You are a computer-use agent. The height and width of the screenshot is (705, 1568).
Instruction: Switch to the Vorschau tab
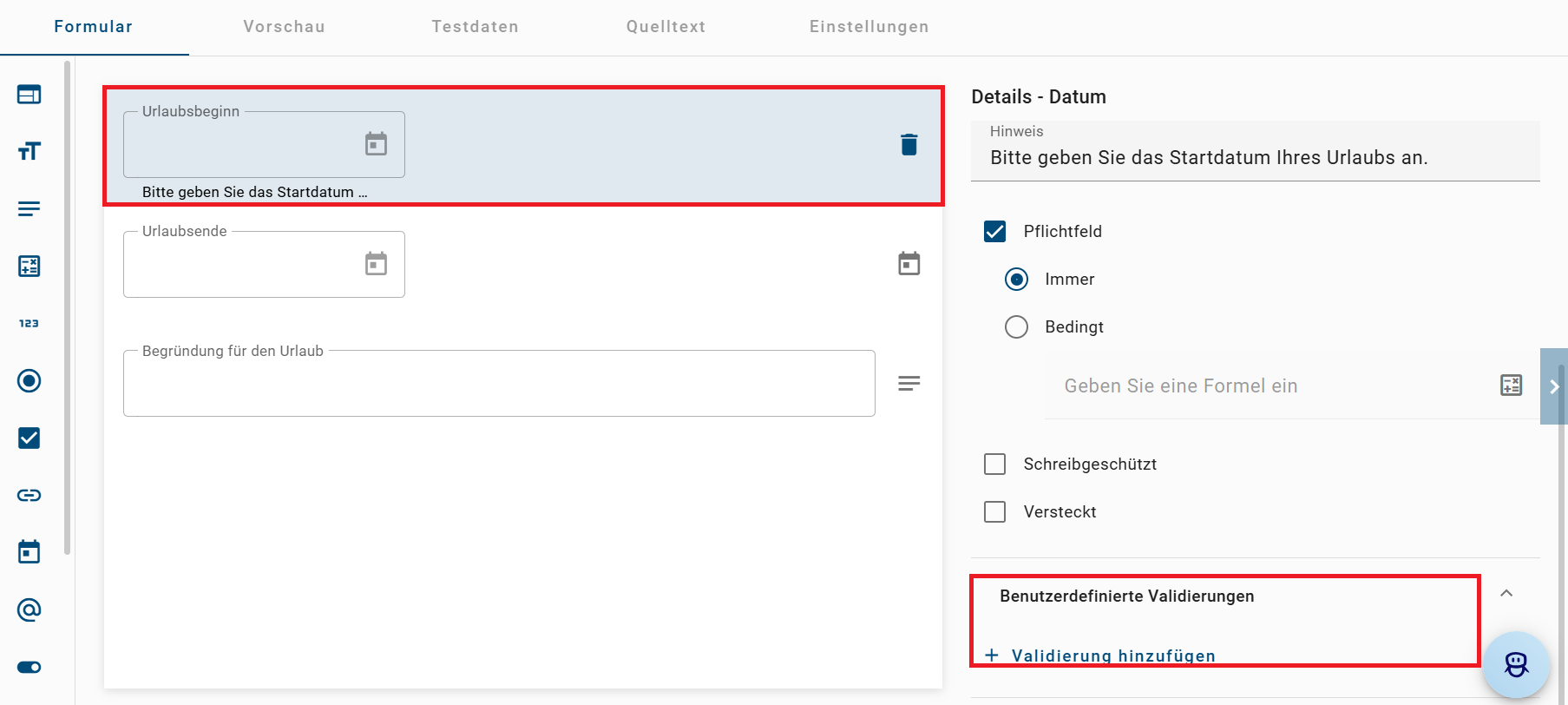284,27
